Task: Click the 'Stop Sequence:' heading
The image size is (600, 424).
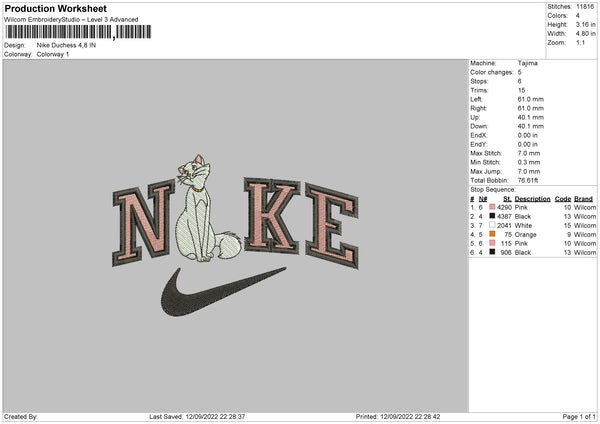Action: (x=493, y=189)
